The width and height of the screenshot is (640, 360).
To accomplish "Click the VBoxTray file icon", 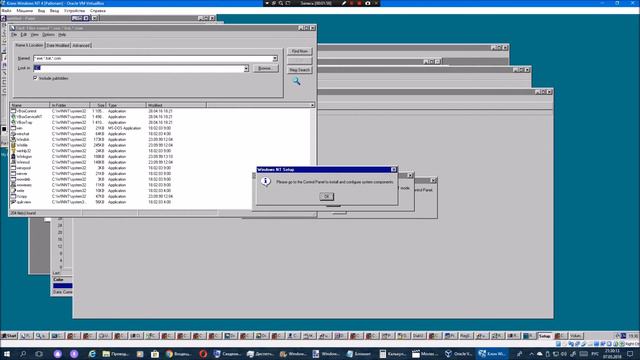I will [x=13, y=122].
